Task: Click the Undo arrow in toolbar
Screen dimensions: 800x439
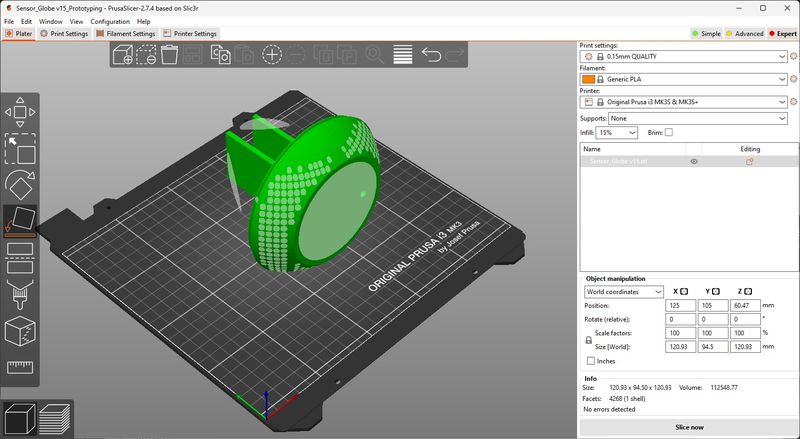Action: click(432, 54)
